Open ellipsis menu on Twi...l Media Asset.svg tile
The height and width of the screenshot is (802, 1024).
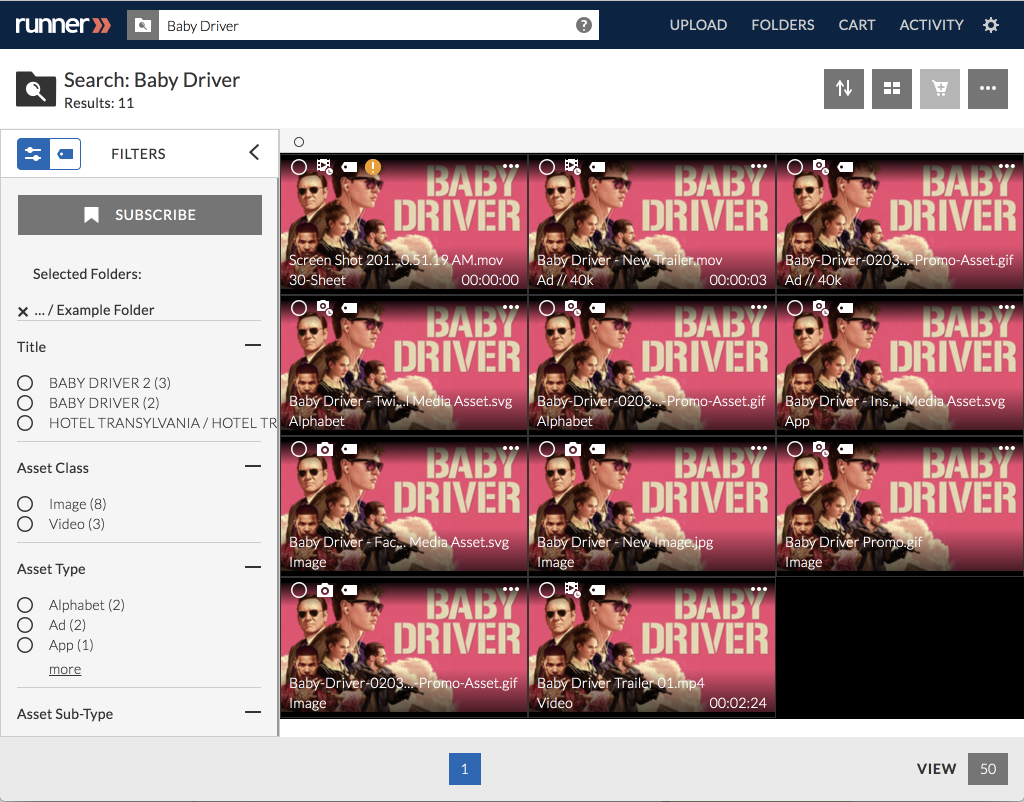[511, 307]
